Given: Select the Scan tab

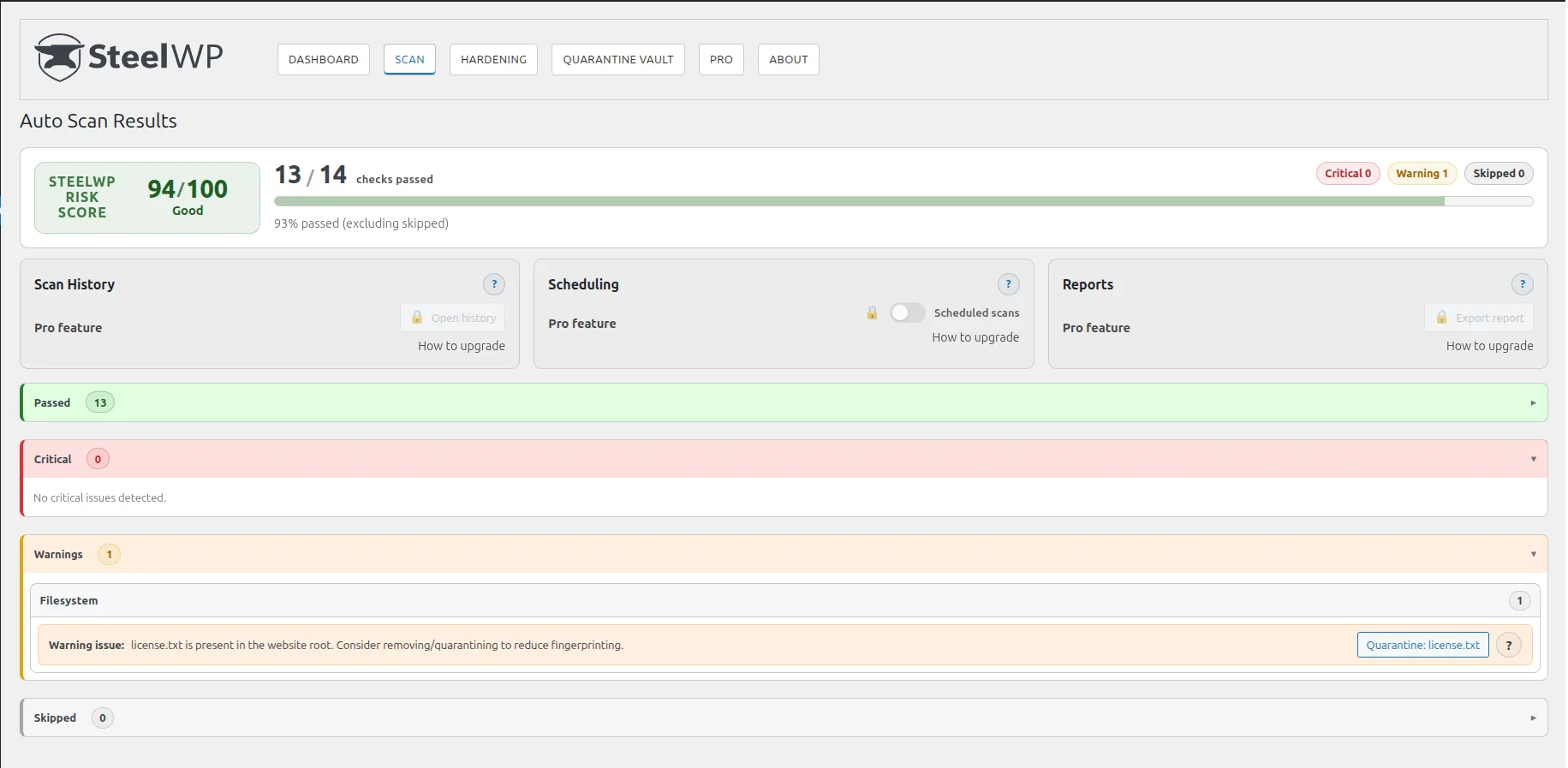Looking at the screenshot, I should pyautogui.click(x=409, y=59).
